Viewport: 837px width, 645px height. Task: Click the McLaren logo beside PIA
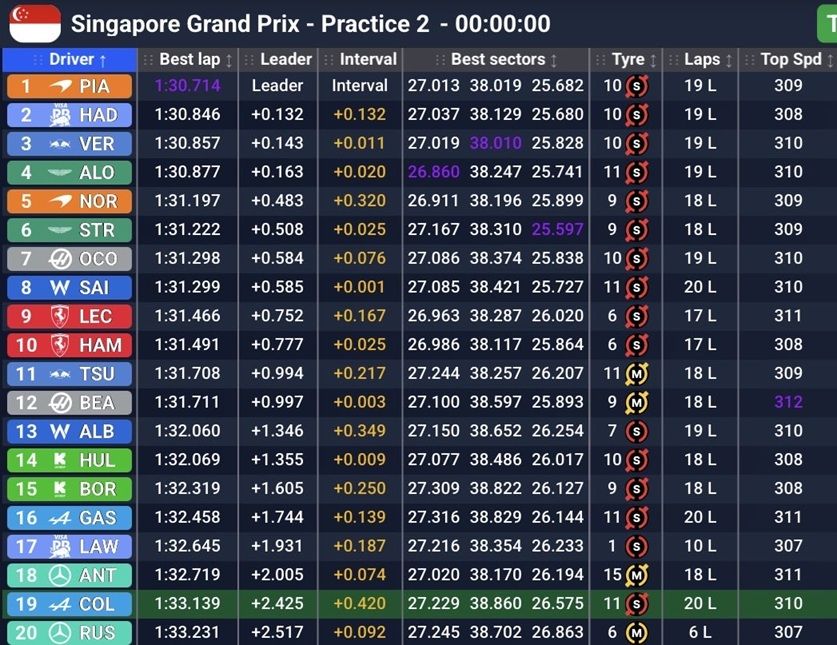[59, 86]
